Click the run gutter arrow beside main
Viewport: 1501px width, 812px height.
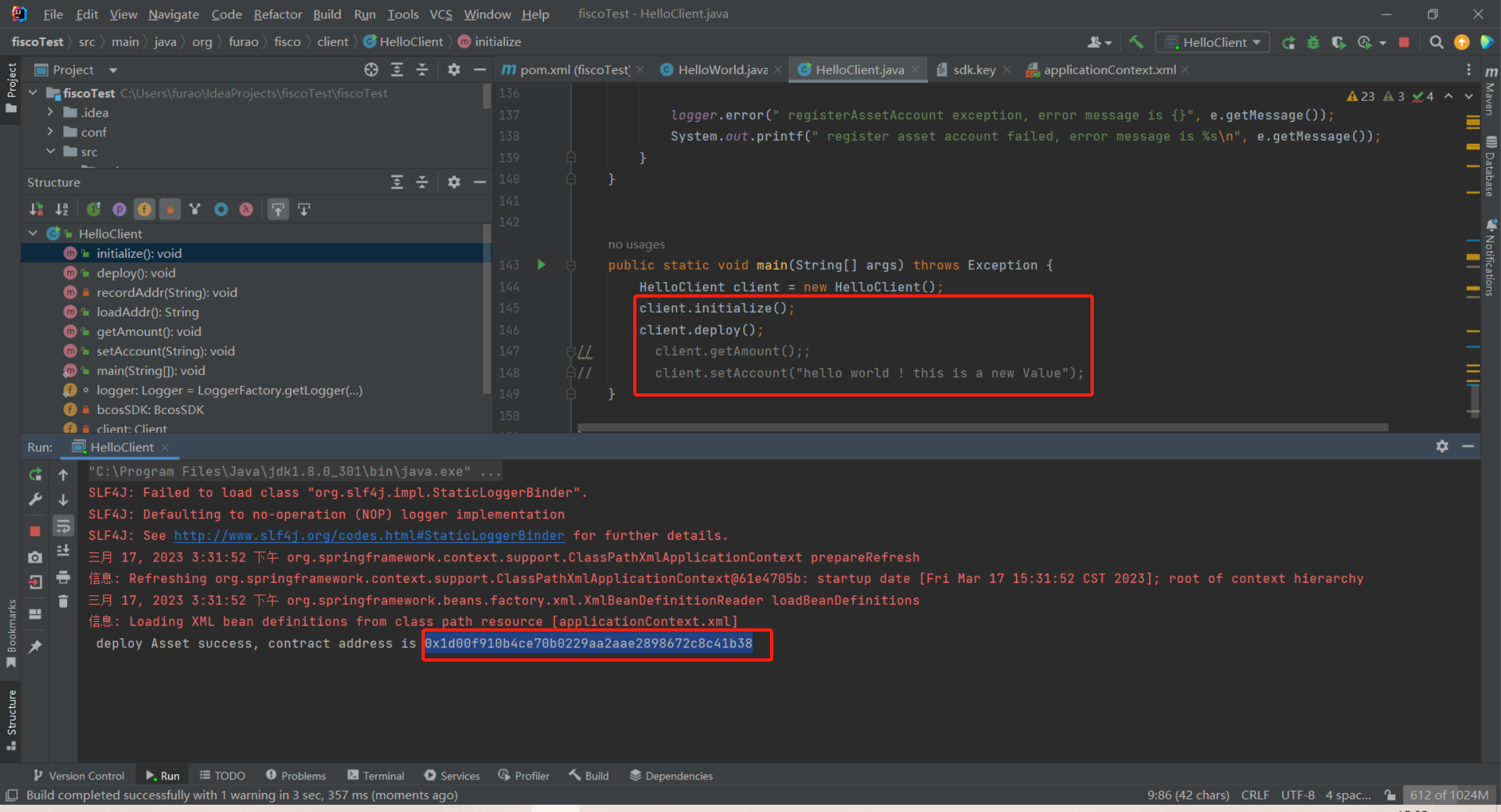541,264
